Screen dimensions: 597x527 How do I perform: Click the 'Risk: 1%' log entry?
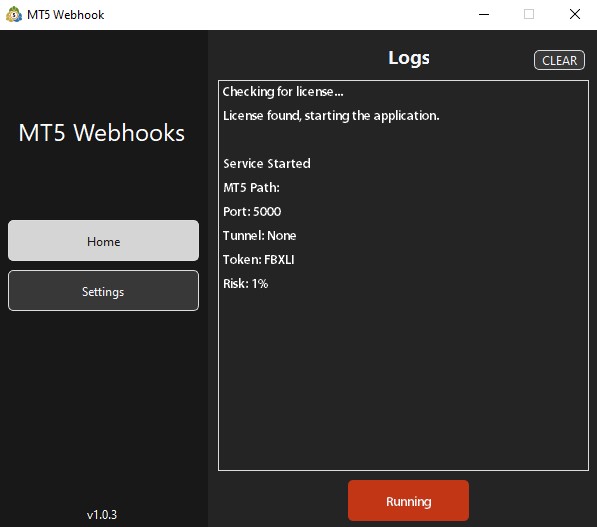click(245, 284)
